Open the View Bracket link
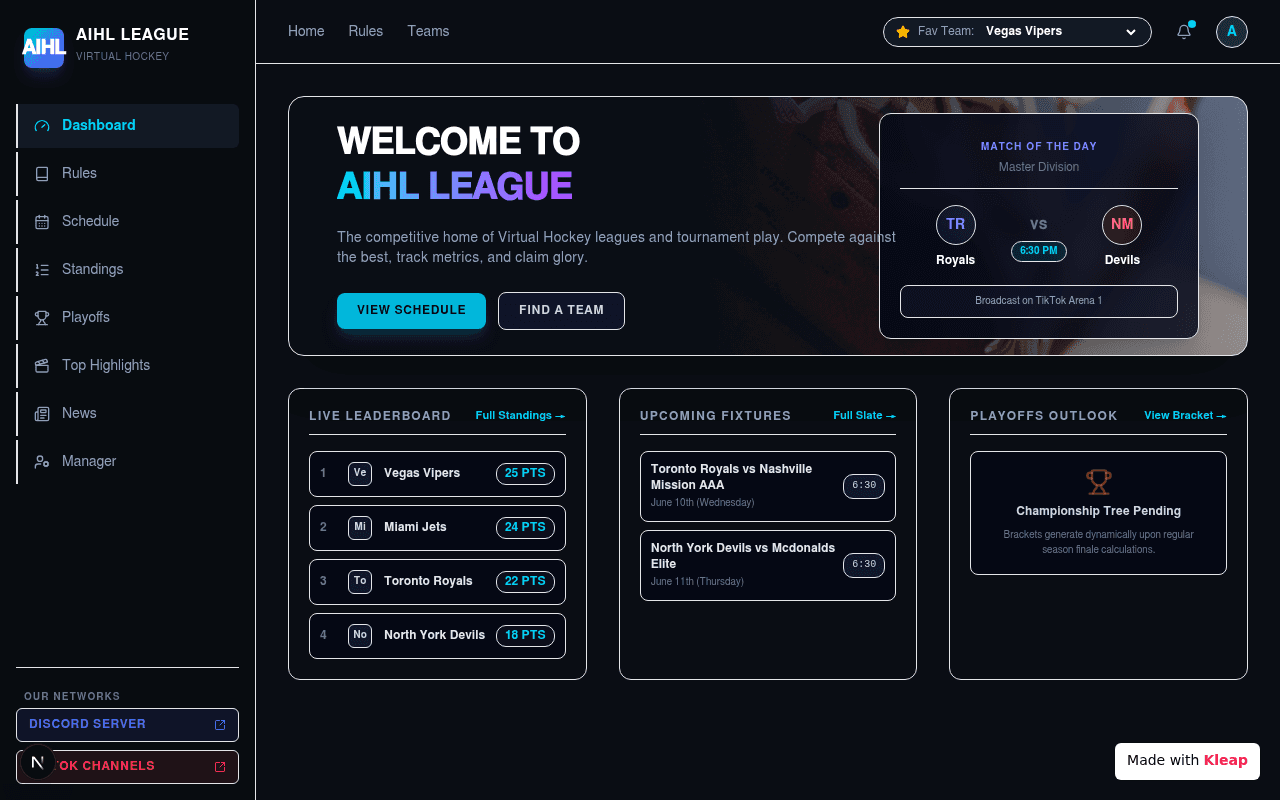Screen dimensions: 1280x800 pyautogui.click(x=1185, y=415)
